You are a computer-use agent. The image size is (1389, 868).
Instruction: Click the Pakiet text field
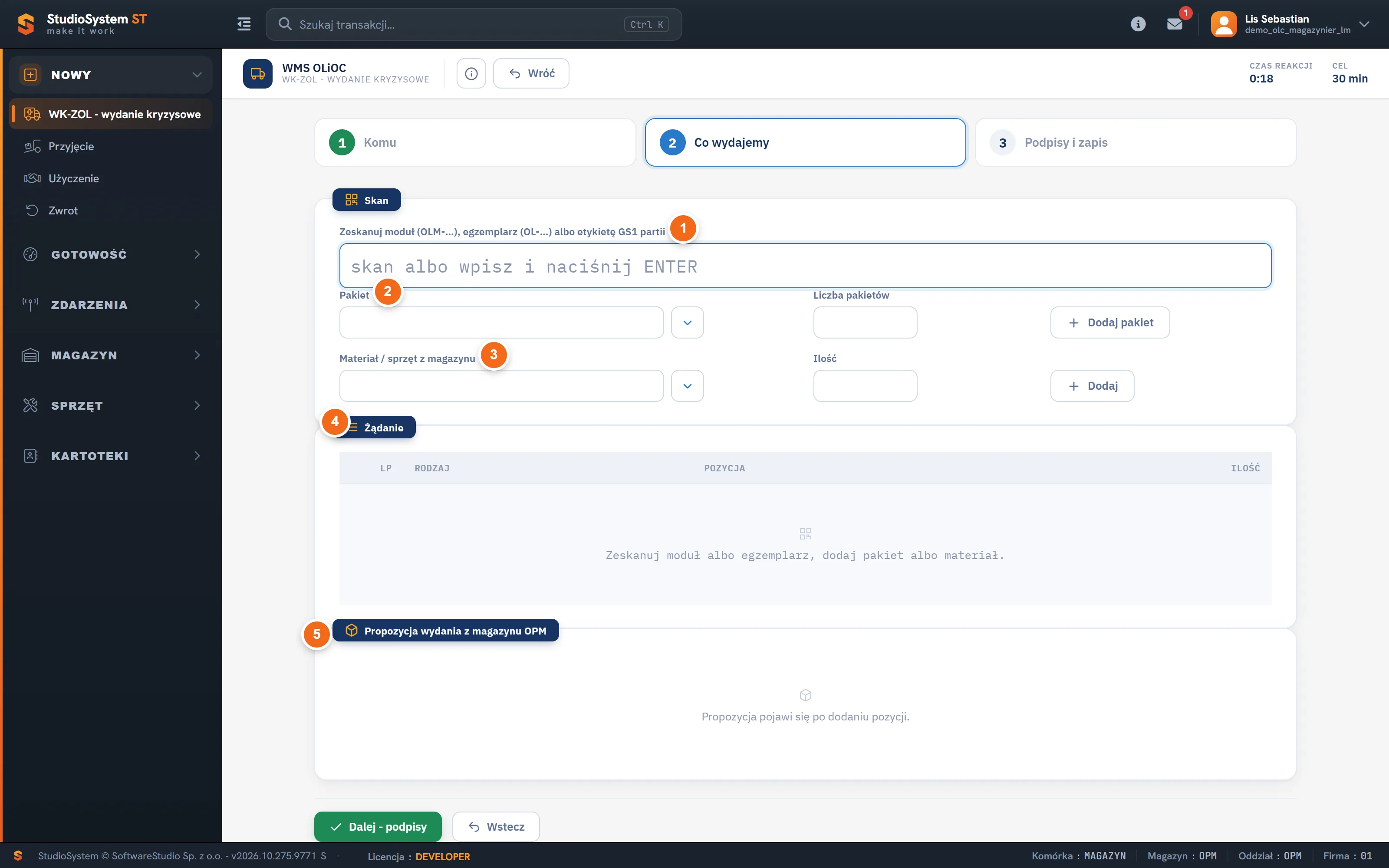pos(501,322)
